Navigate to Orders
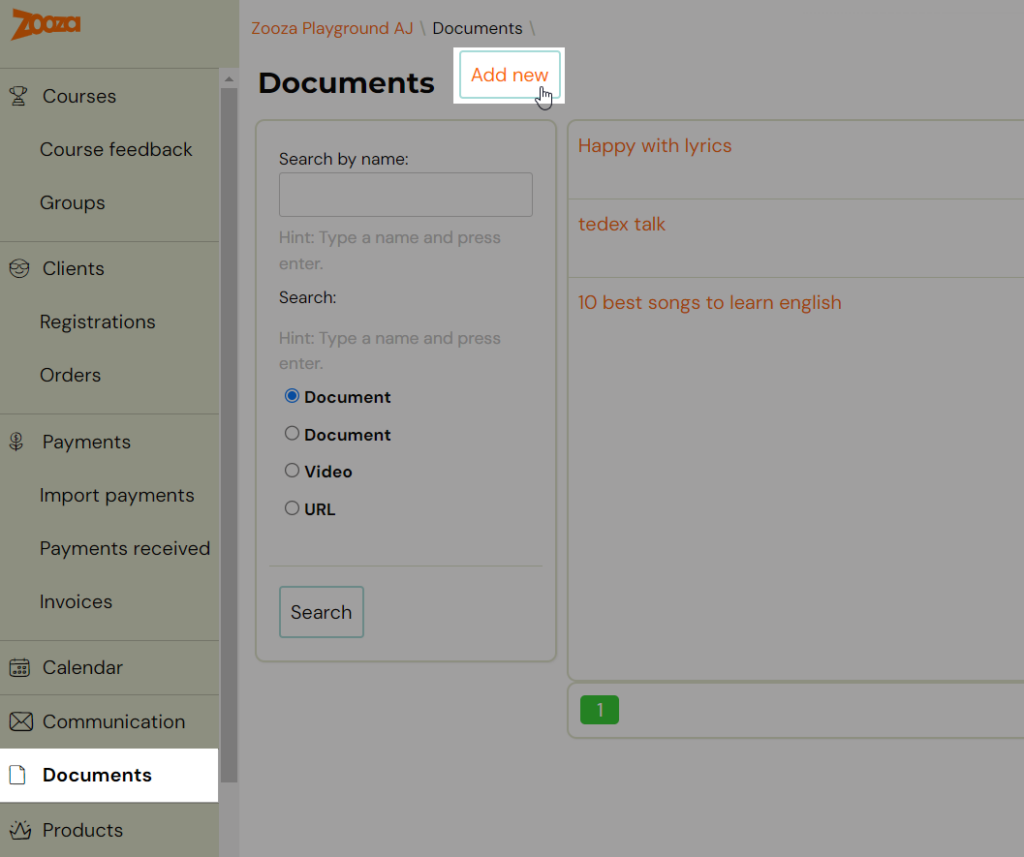The height and width of the screenshot is (857, 1024). (x=71, y=376)
